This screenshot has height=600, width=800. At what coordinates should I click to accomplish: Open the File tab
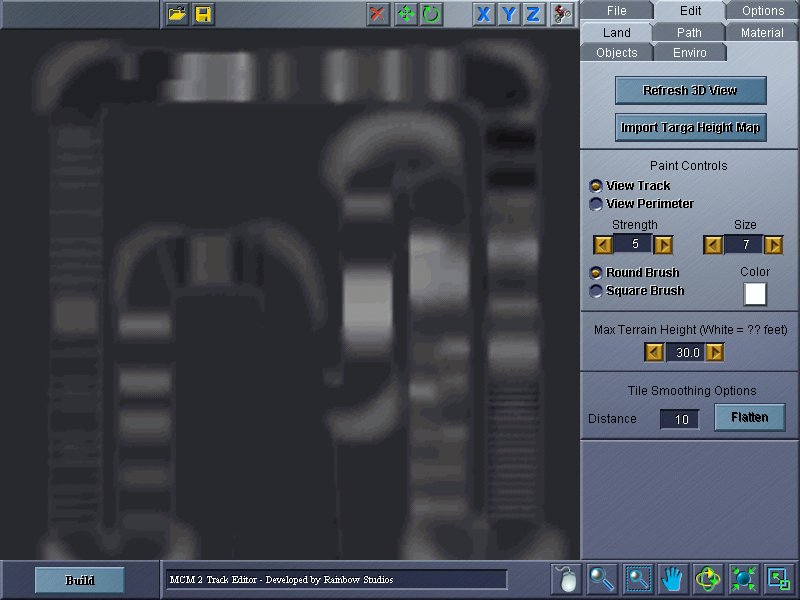point(616,10)
